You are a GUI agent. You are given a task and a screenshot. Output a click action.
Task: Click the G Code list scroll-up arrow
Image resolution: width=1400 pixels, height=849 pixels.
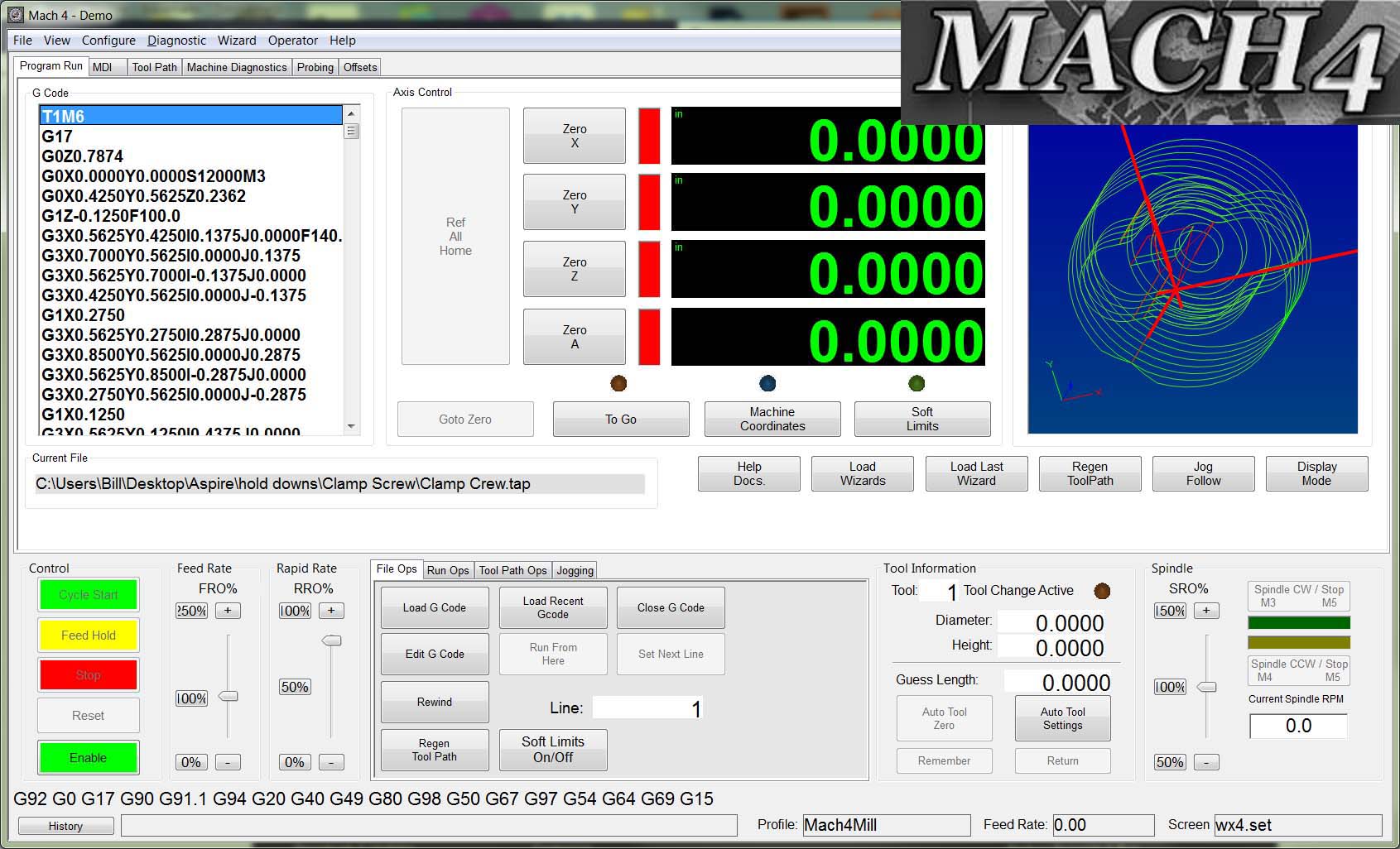352,113
